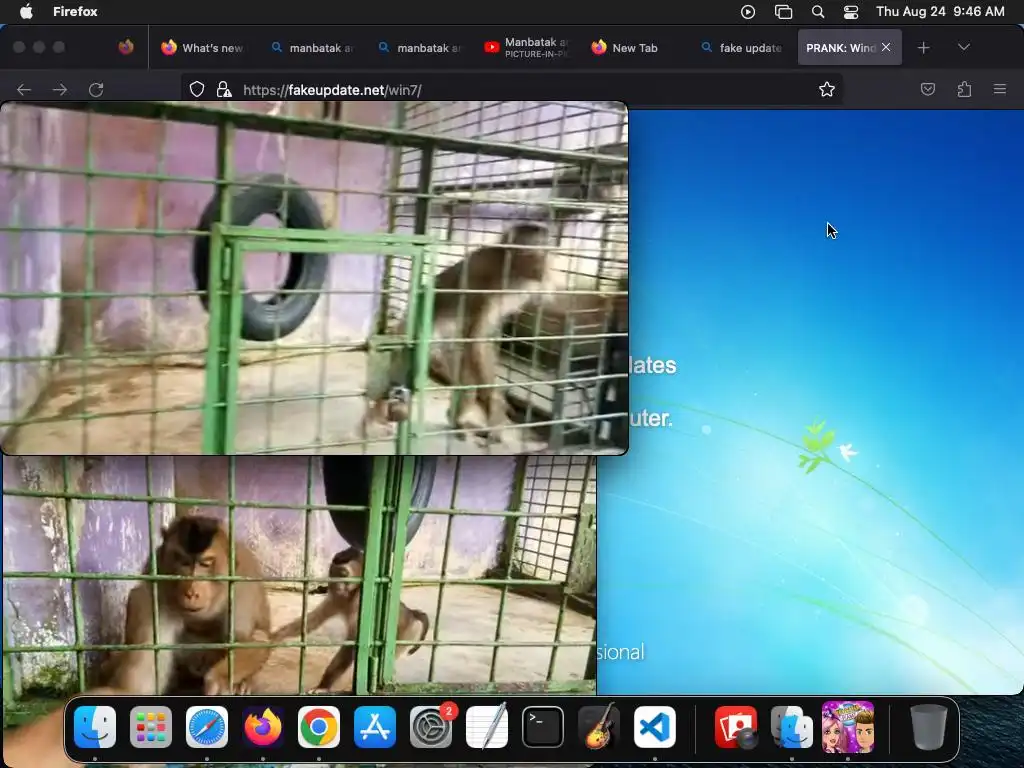Switch to the fake update search tab

coord(742,48)
